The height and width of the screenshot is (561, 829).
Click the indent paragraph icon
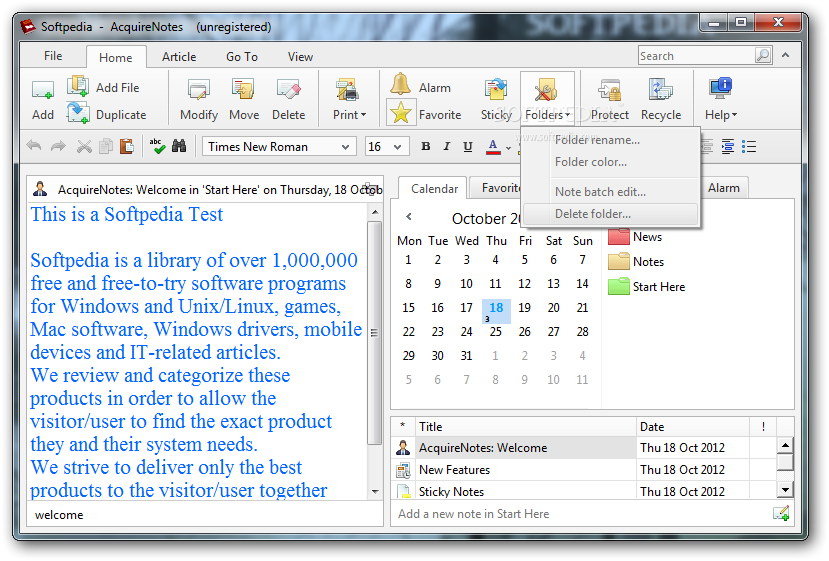pyautogui.click(x=728, y=146)
